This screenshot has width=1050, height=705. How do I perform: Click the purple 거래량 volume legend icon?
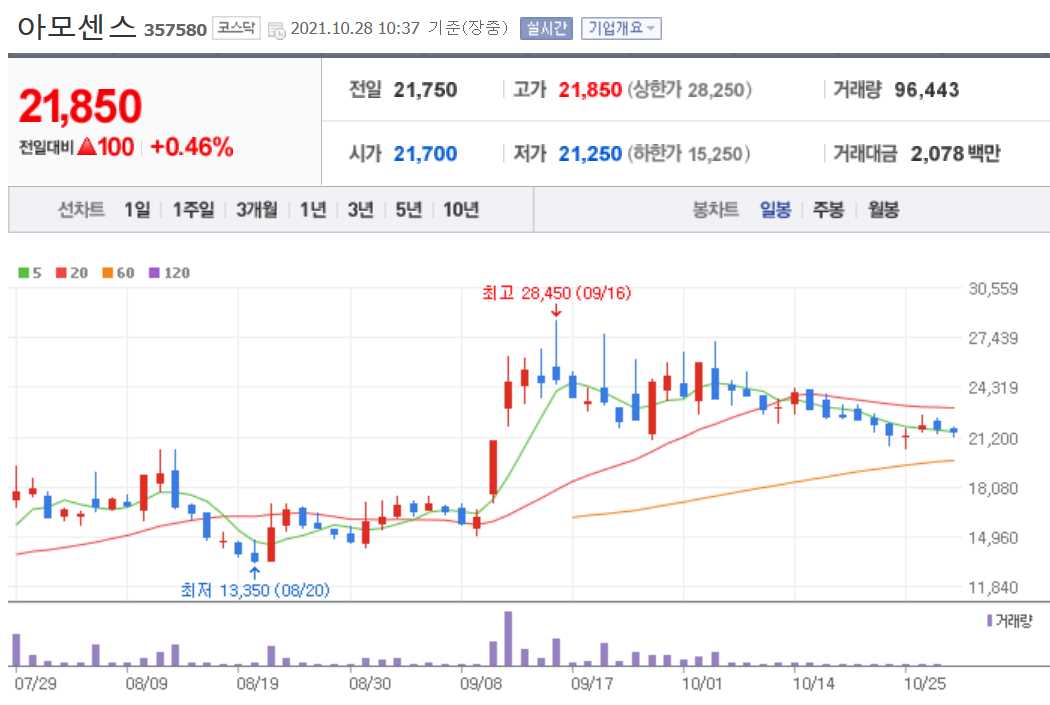click(x=988, y=622)
